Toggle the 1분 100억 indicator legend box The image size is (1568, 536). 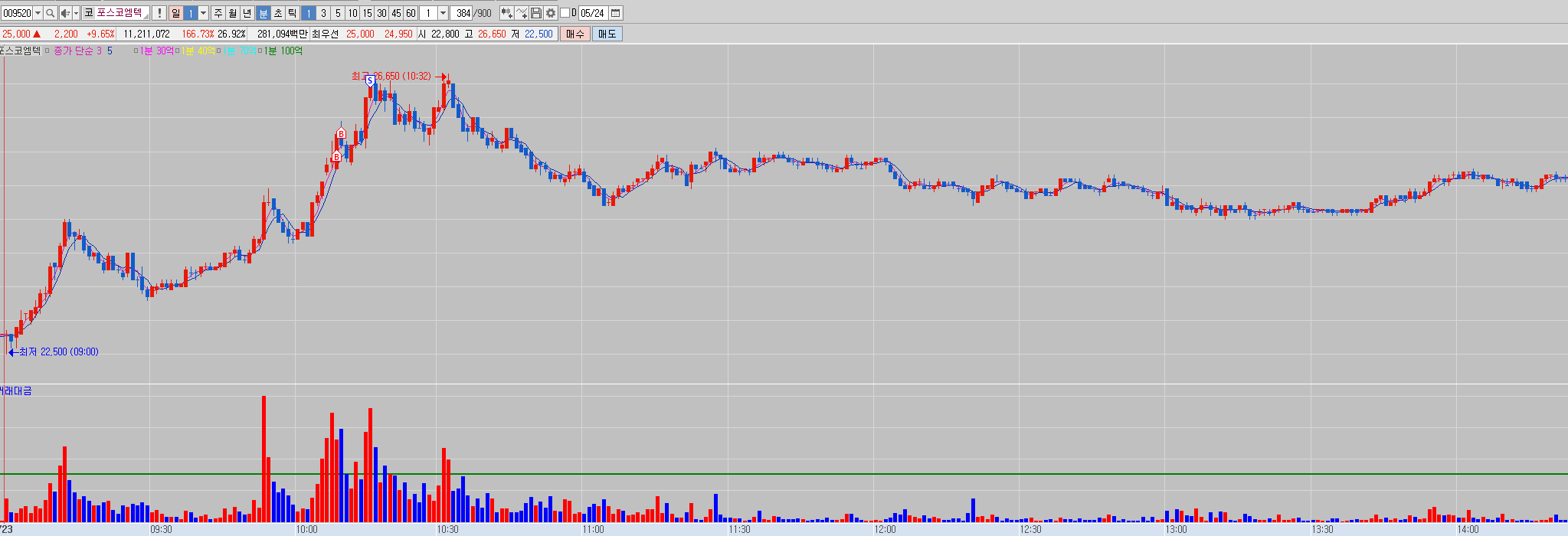(260, 51)
